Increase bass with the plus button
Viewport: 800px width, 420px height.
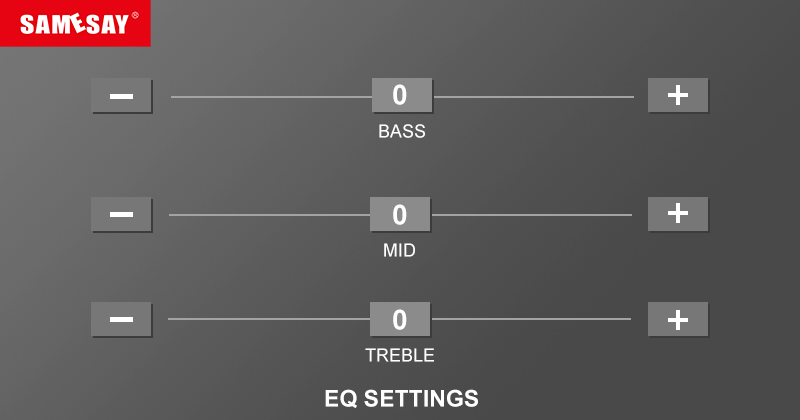678,95
